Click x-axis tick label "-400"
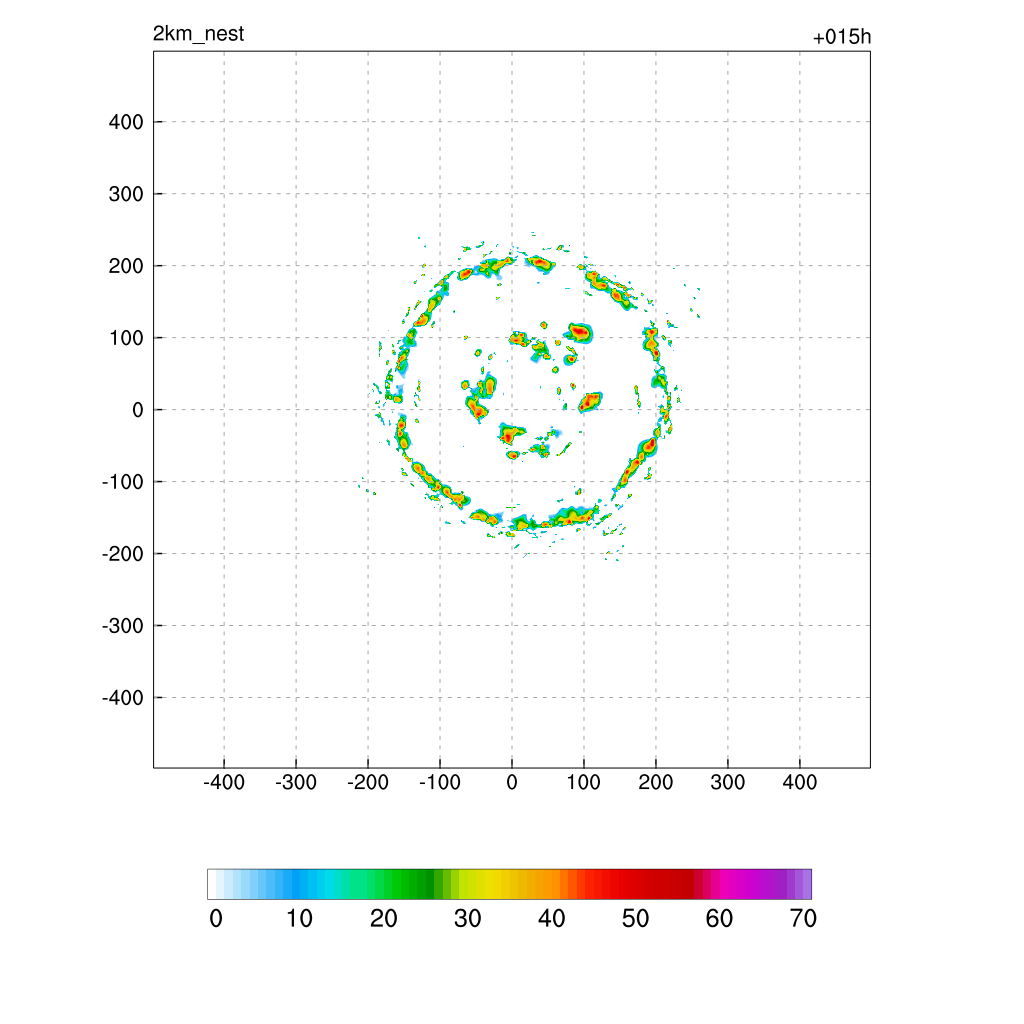 click(224, 782)
